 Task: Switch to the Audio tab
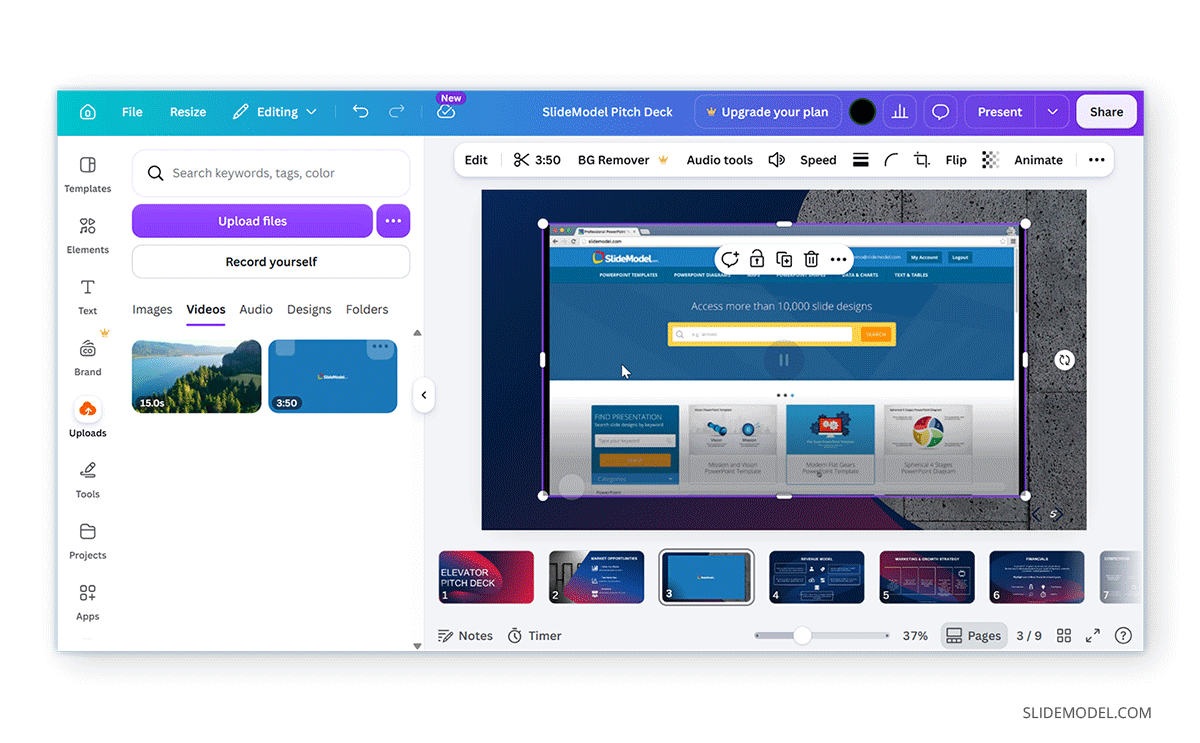tap(256, 309)
